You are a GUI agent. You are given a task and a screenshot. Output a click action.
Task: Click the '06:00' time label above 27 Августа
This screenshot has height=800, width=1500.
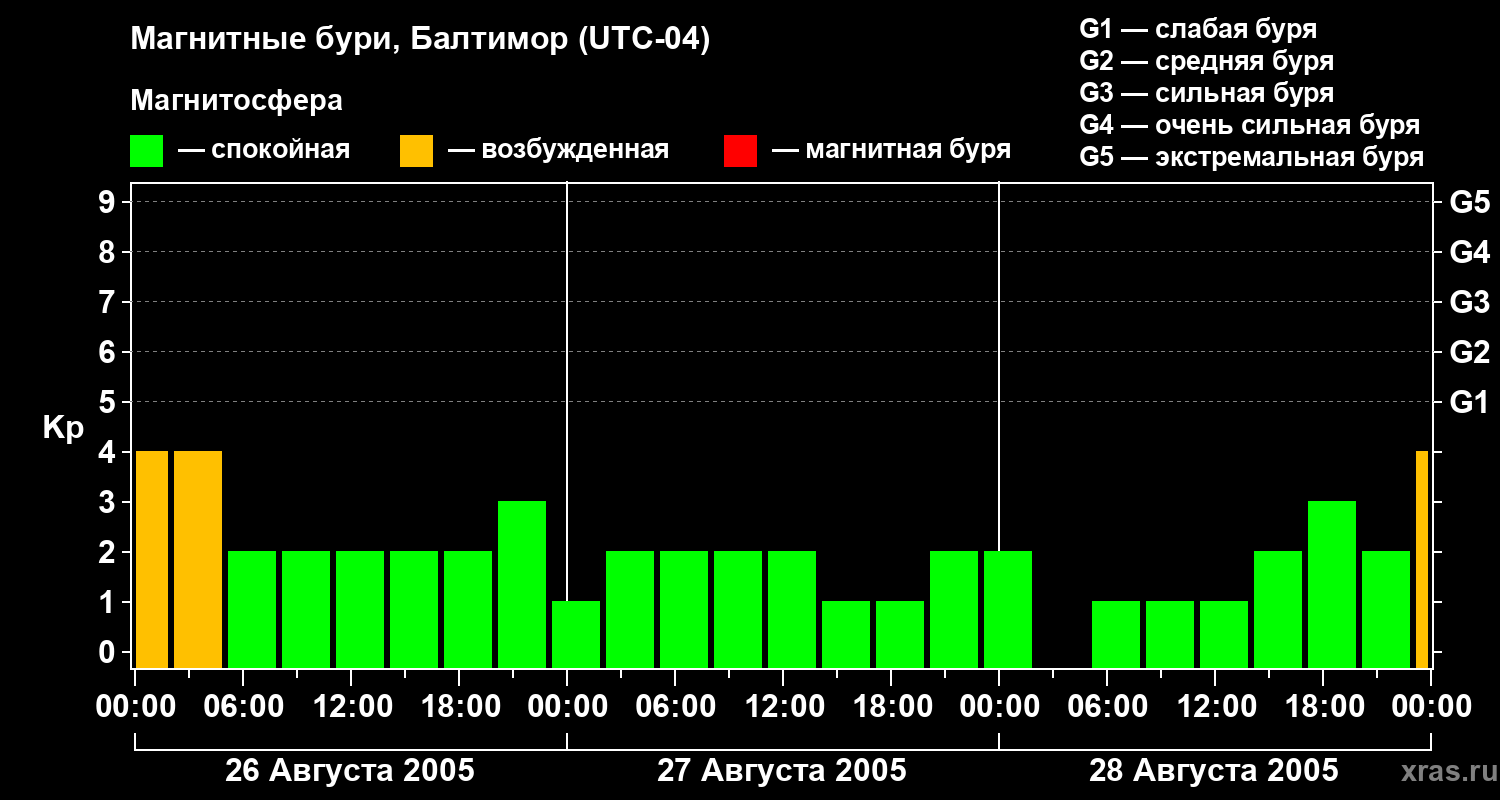click(676, 707)
